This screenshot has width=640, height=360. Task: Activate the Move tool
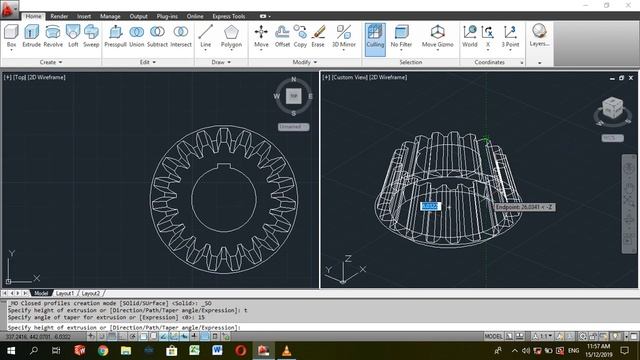261,36
